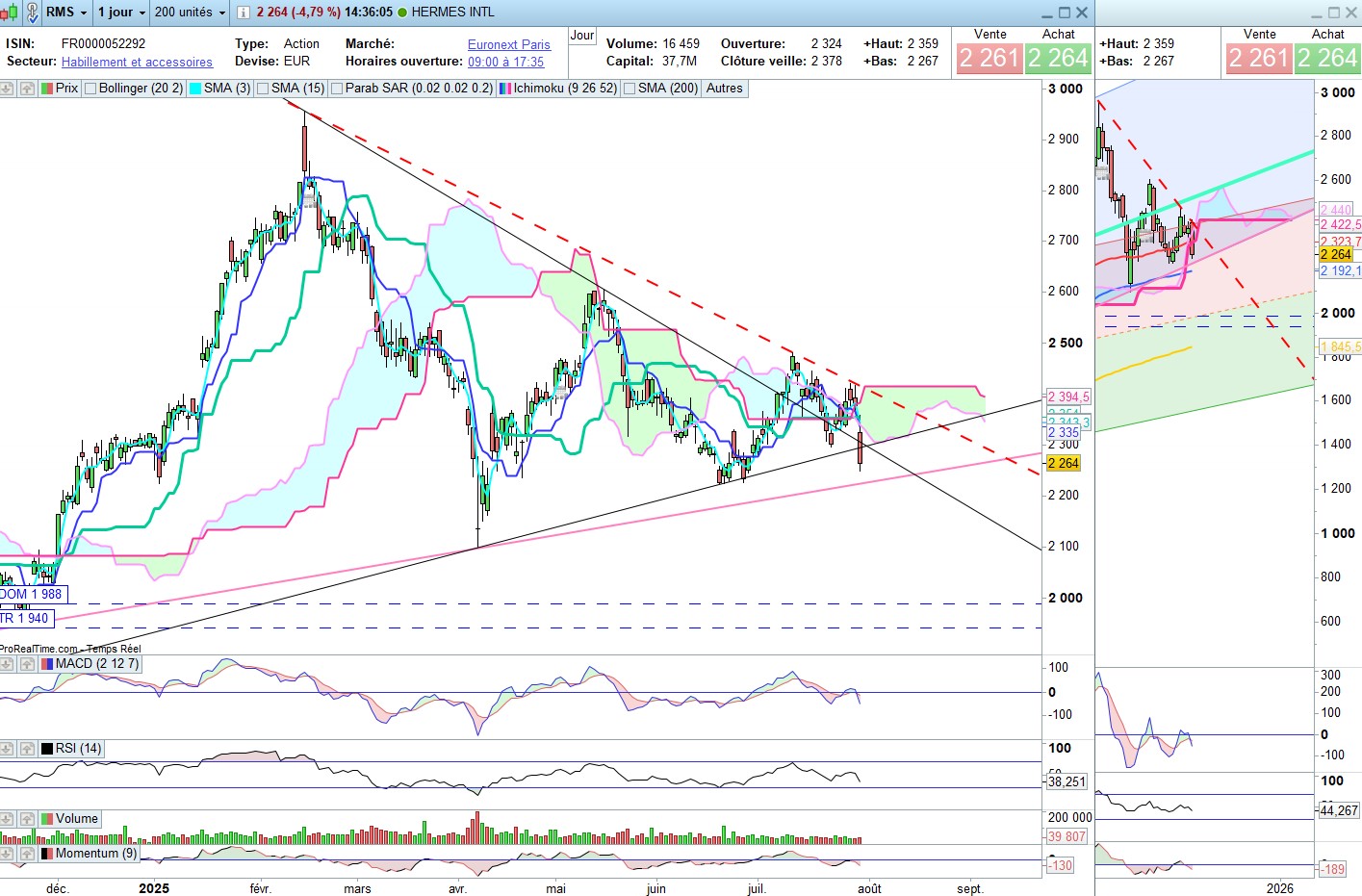This screenshot has height=896, width=1362.
Task: Click the cursor mode icon beside RMS
Action: point(31,12)
